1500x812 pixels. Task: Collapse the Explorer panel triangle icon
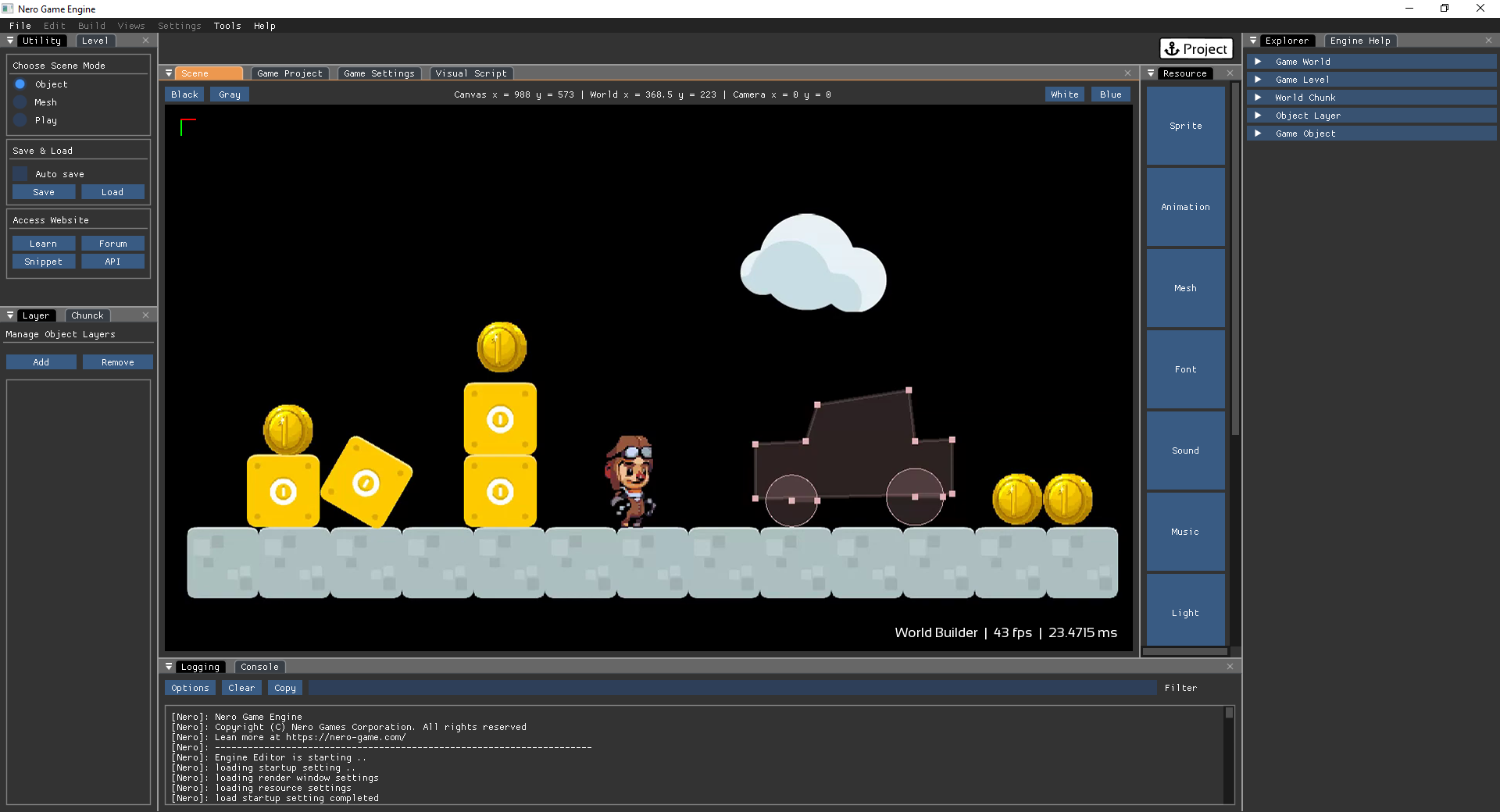point(1253,41)
